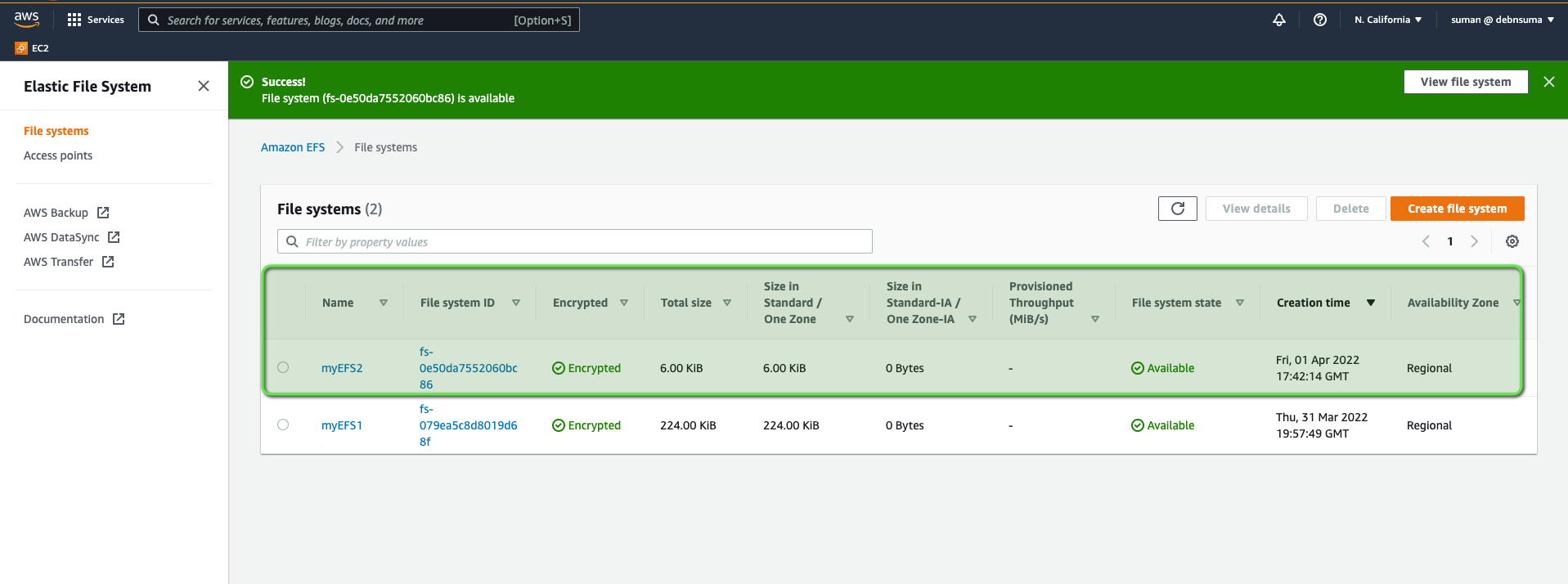Click Amazon EFS breadcrumb link
Image resolution: width=1568 pixels, height=584 pixels.
[293, 147]
